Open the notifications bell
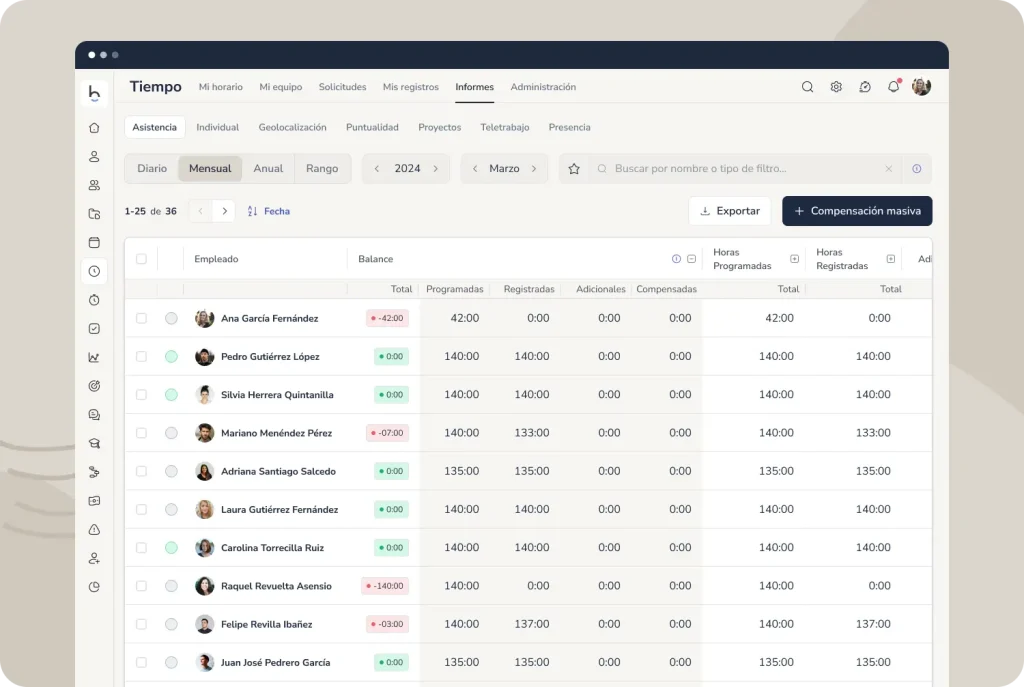Screen dimensions: 1024x687 pyautogui.click(x=893, y=86)
